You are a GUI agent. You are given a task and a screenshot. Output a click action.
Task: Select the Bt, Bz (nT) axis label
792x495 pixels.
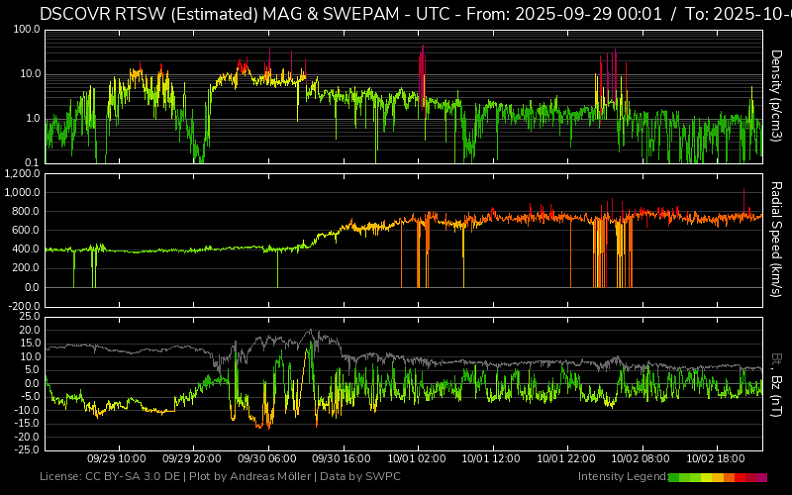(776, 383)
